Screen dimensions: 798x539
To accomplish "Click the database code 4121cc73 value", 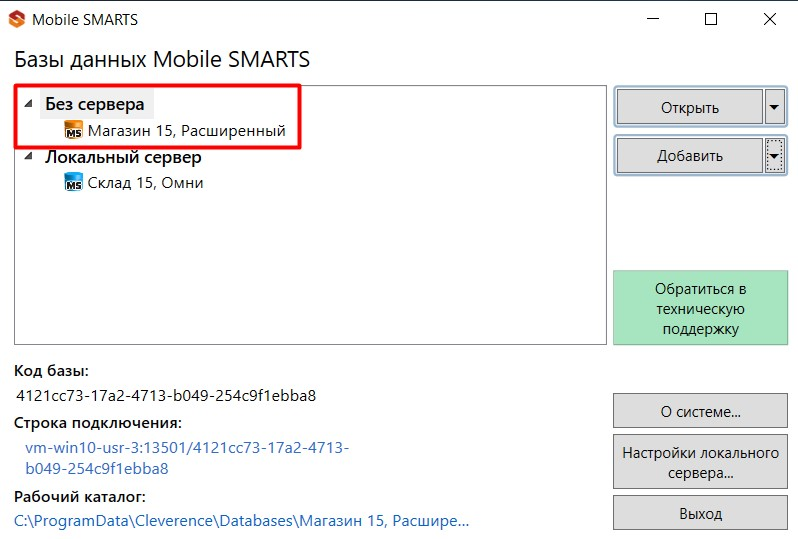I will pyautogui.click(x=166, y=395).
